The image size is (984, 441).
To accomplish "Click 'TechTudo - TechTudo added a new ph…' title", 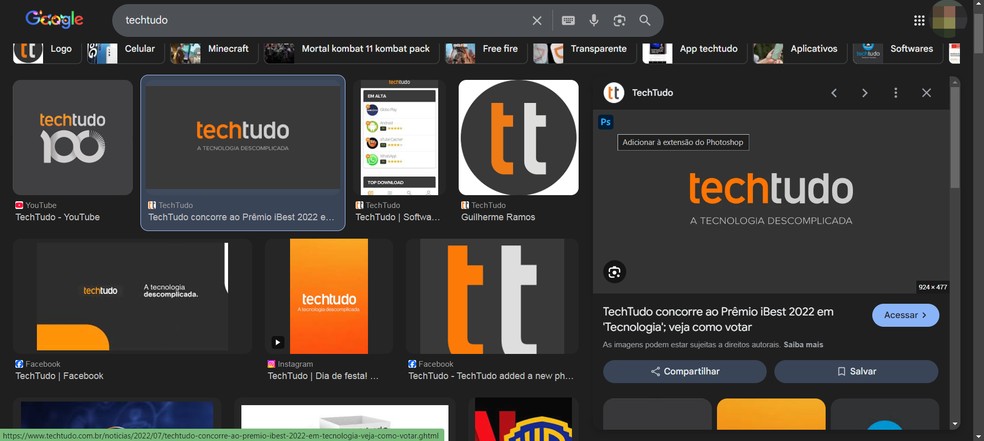I will (491, 376).
